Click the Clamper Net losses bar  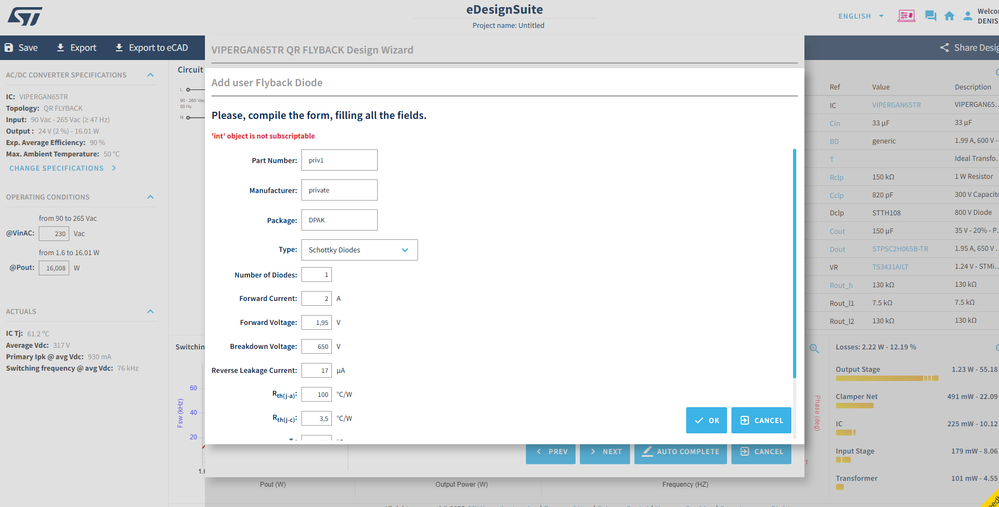click(x=854, y=406)
